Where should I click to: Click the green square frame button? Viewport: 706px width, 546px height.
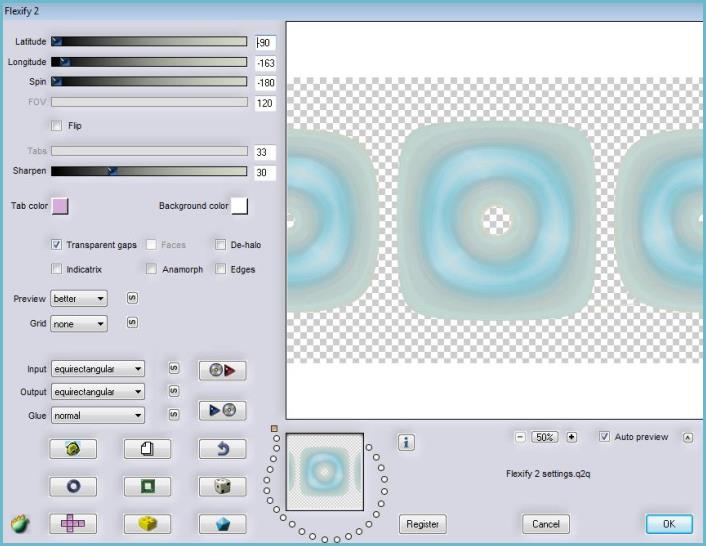point(147,486)
